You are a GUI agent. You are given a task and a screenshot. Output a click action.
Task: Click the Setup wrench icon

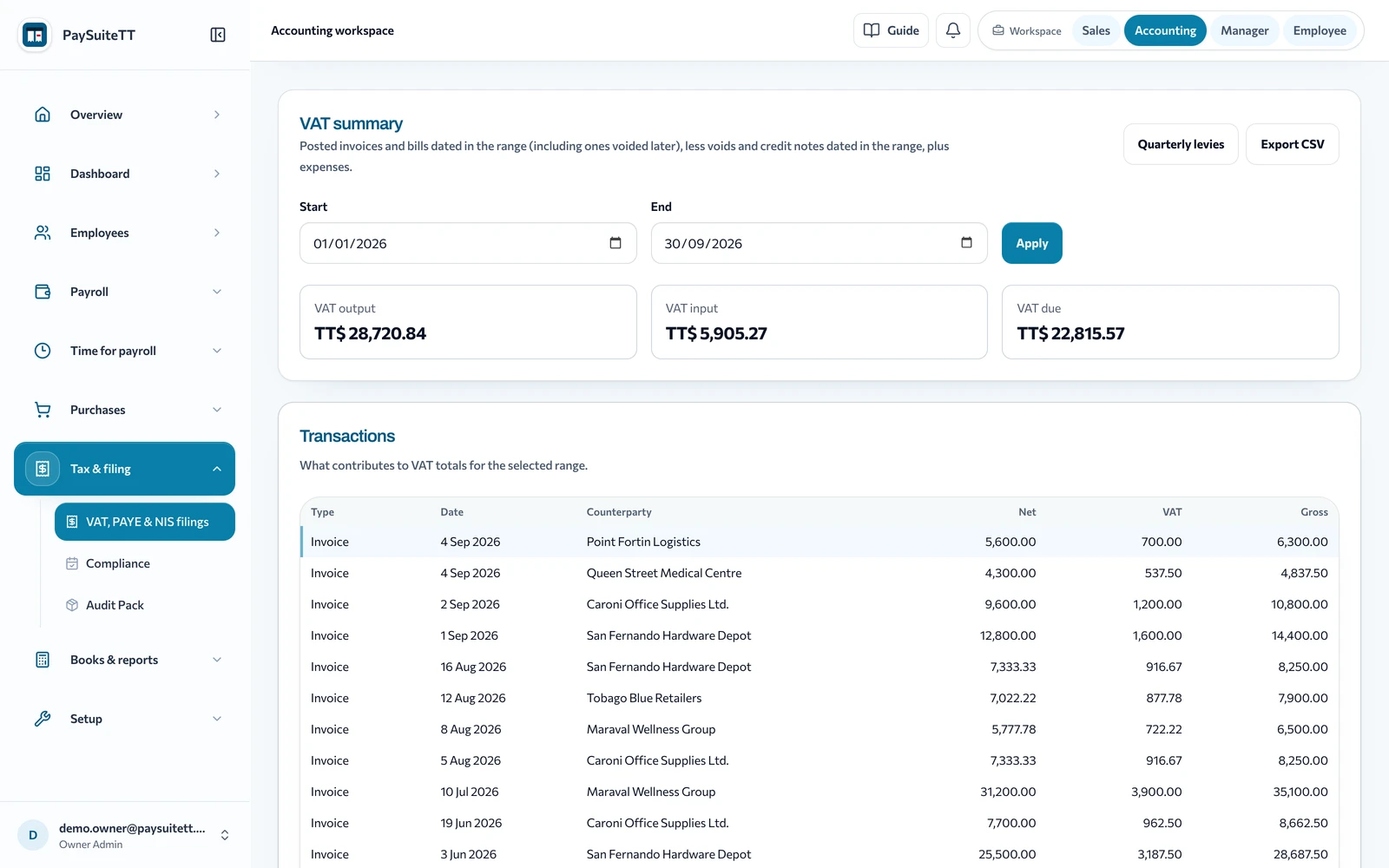pos(43,719)
